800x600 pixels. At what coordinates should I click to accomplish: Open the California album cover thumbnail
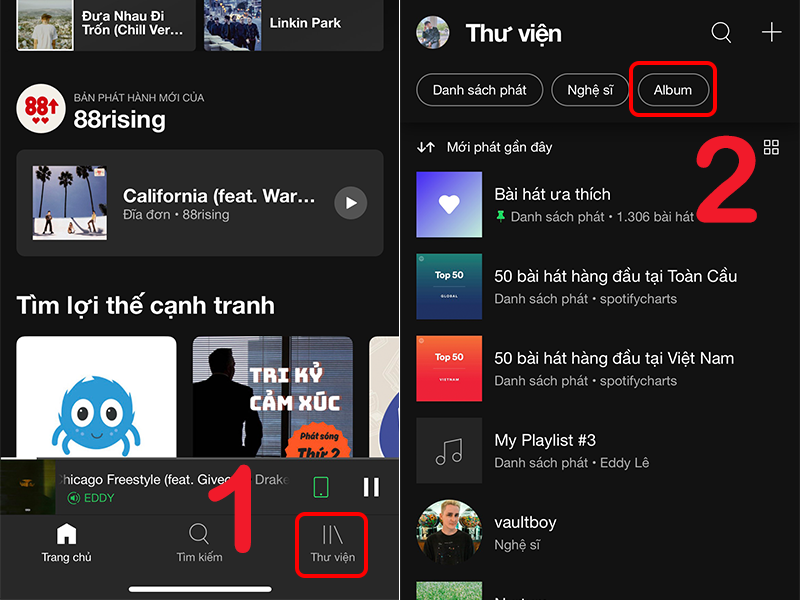(70, 203)
